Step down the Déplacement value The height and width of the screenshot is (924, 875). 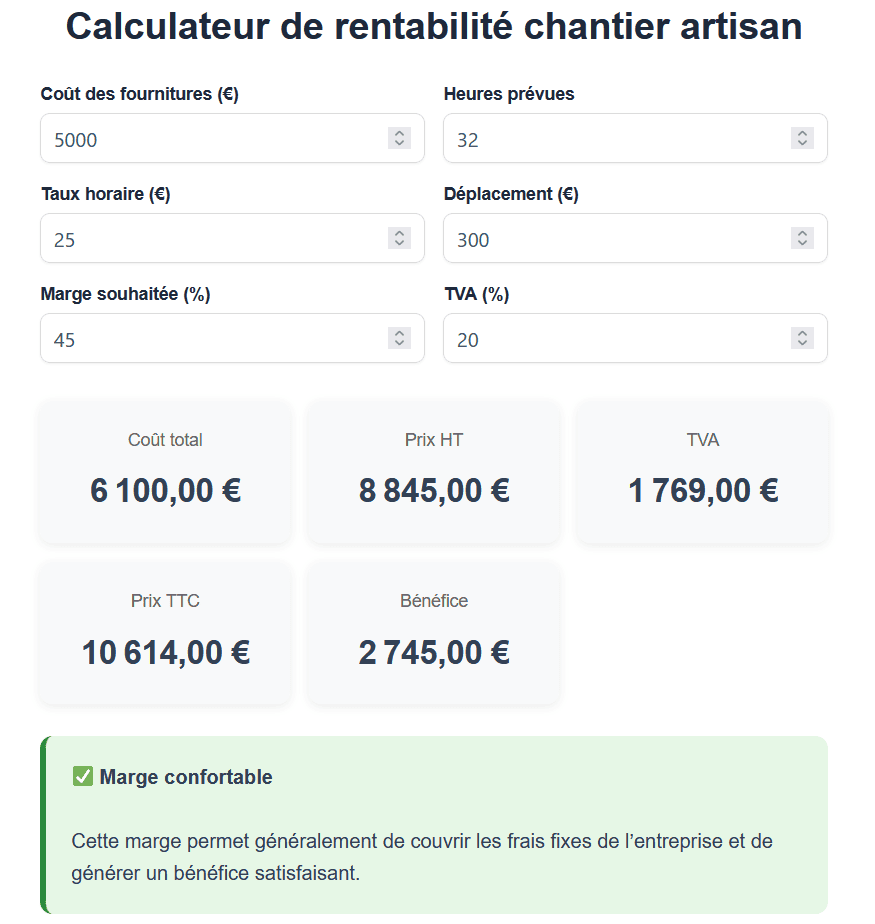click(x=803, y=243)
